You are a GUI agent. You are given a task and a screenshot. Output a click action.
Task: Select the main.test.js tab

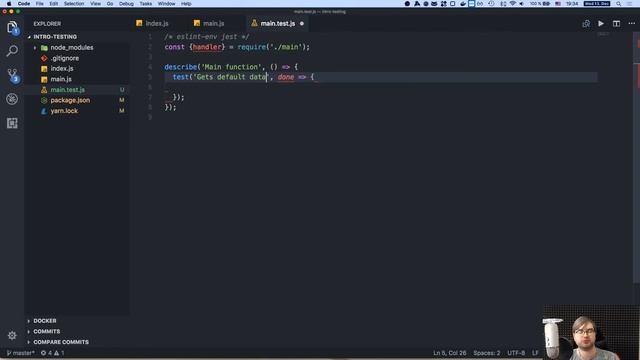pyautogui.click(x=278, y=24)
